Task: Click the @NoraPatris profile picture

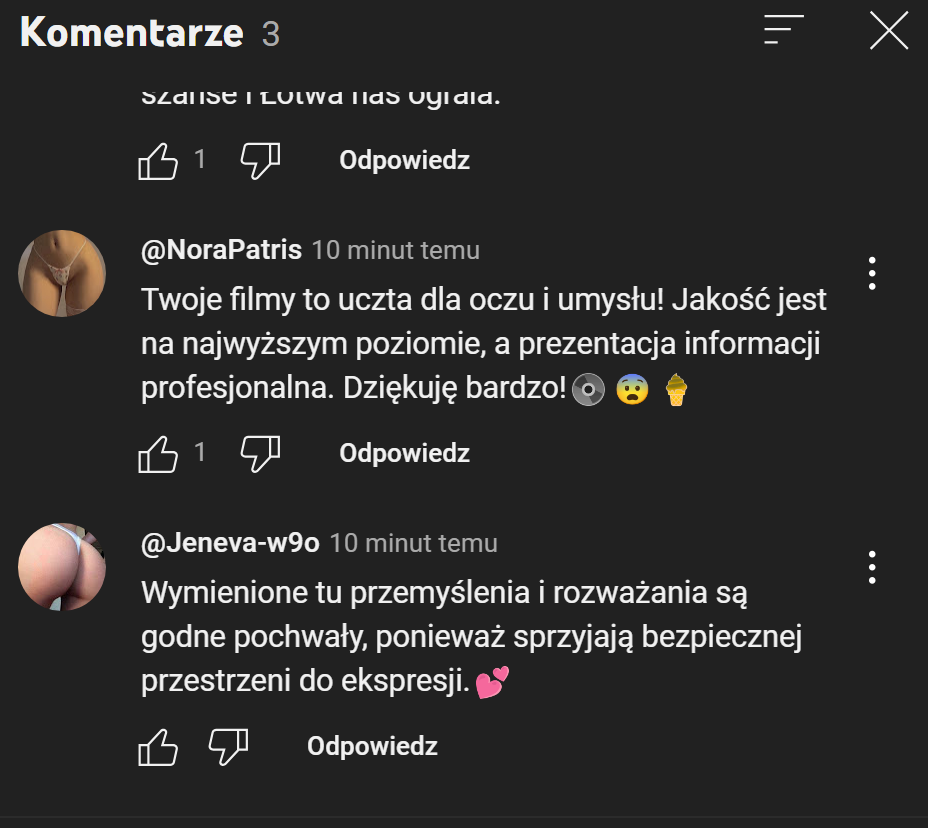Action: tap(62, 273)
